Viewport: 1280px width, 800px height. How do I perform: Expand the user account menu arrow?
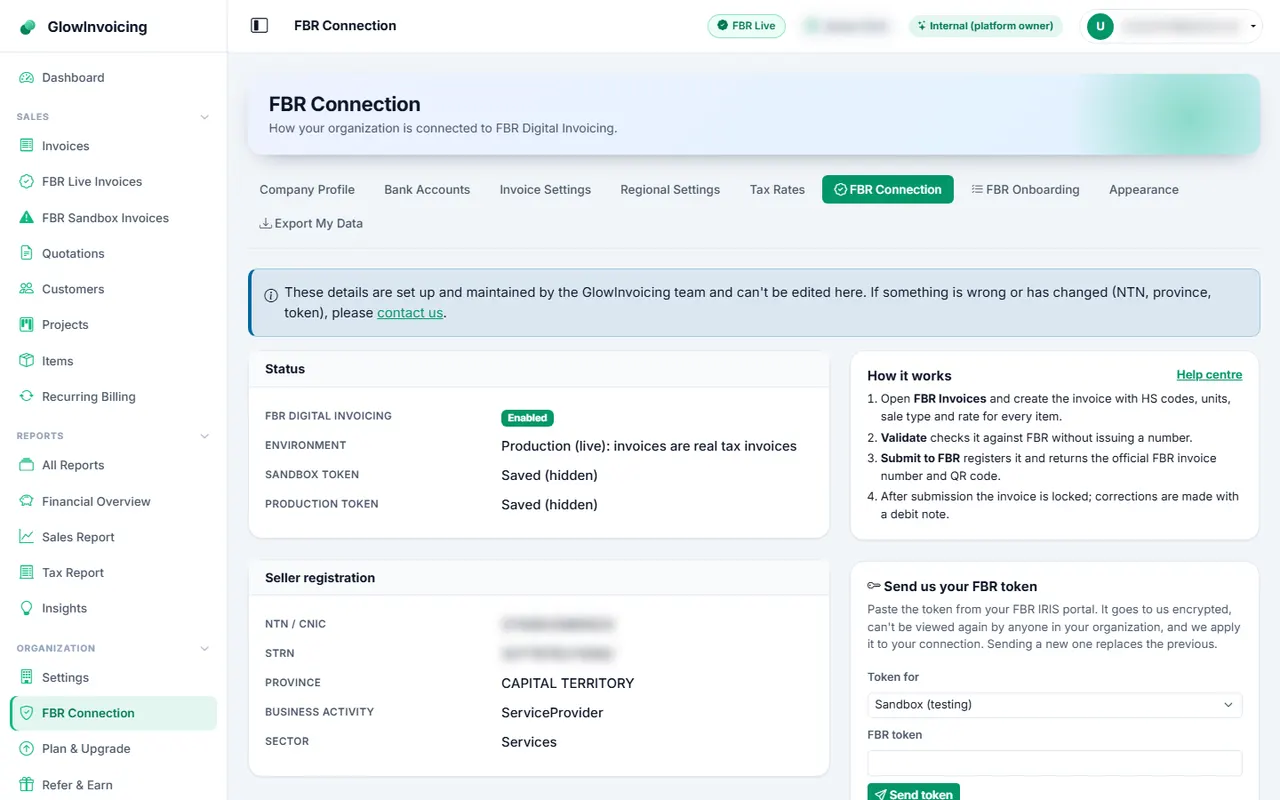[1253, 27]
